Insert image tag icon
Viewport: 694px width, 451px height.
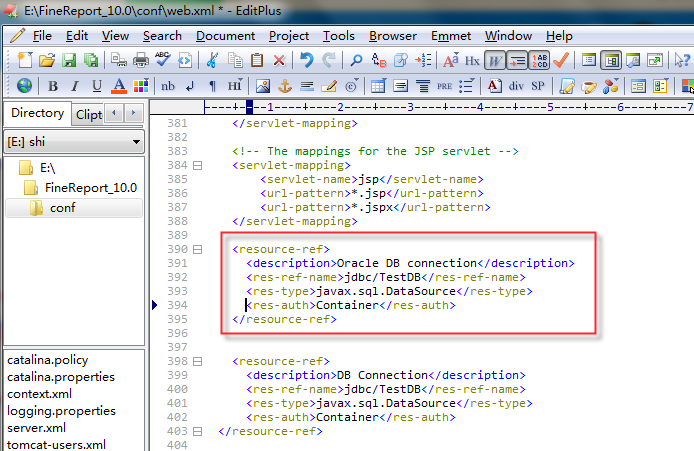pyautogui.click(x=262, y=86)
